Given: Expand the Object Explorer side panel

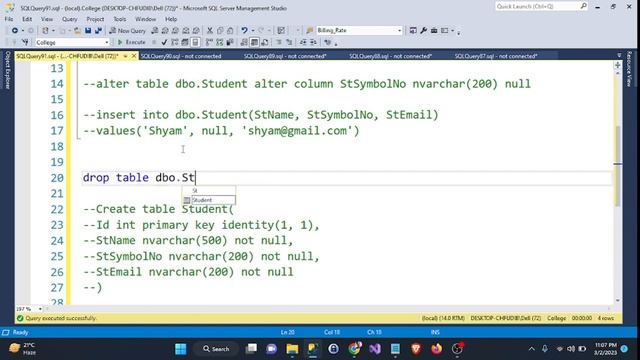Looking at the screenshot, I should tap(7, 70).
